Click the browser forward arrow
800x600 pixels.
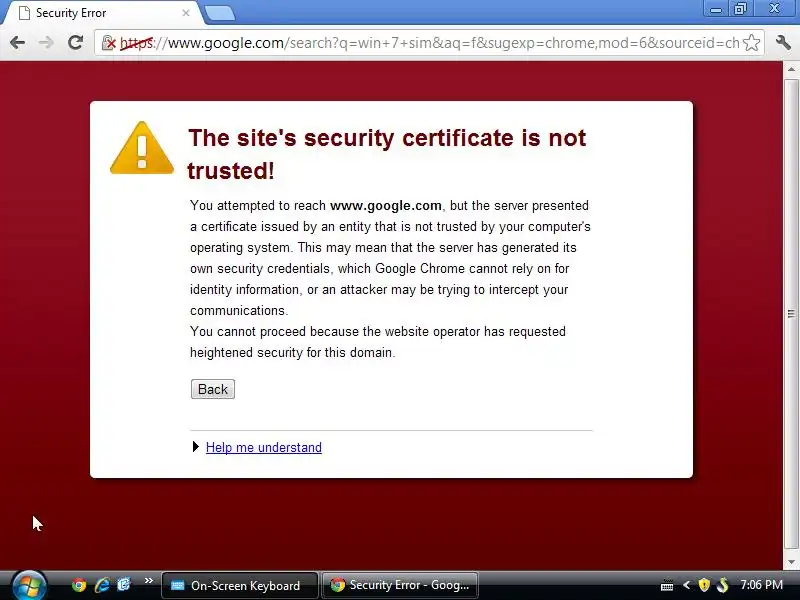point(46,42)
